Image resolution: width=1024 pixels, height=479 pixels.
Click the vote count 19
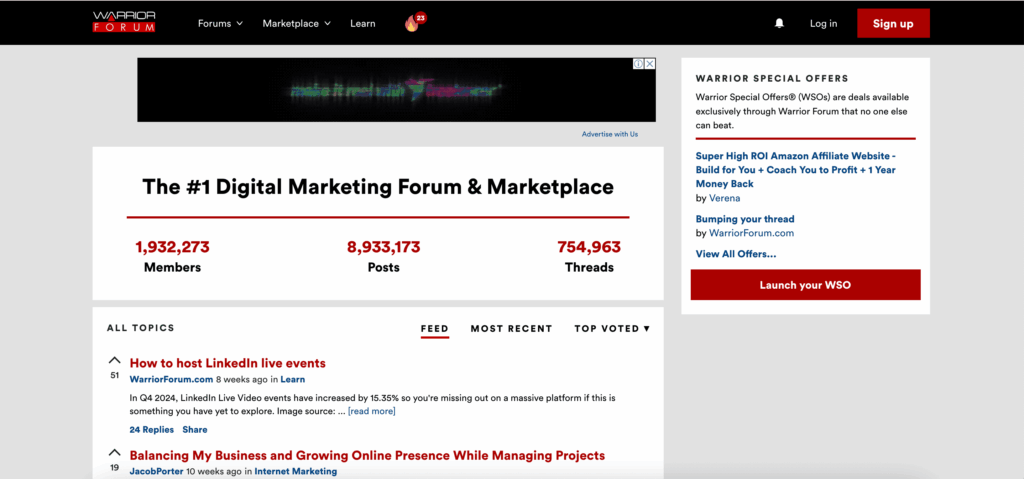pyautogui.click(x=114, y=468)
